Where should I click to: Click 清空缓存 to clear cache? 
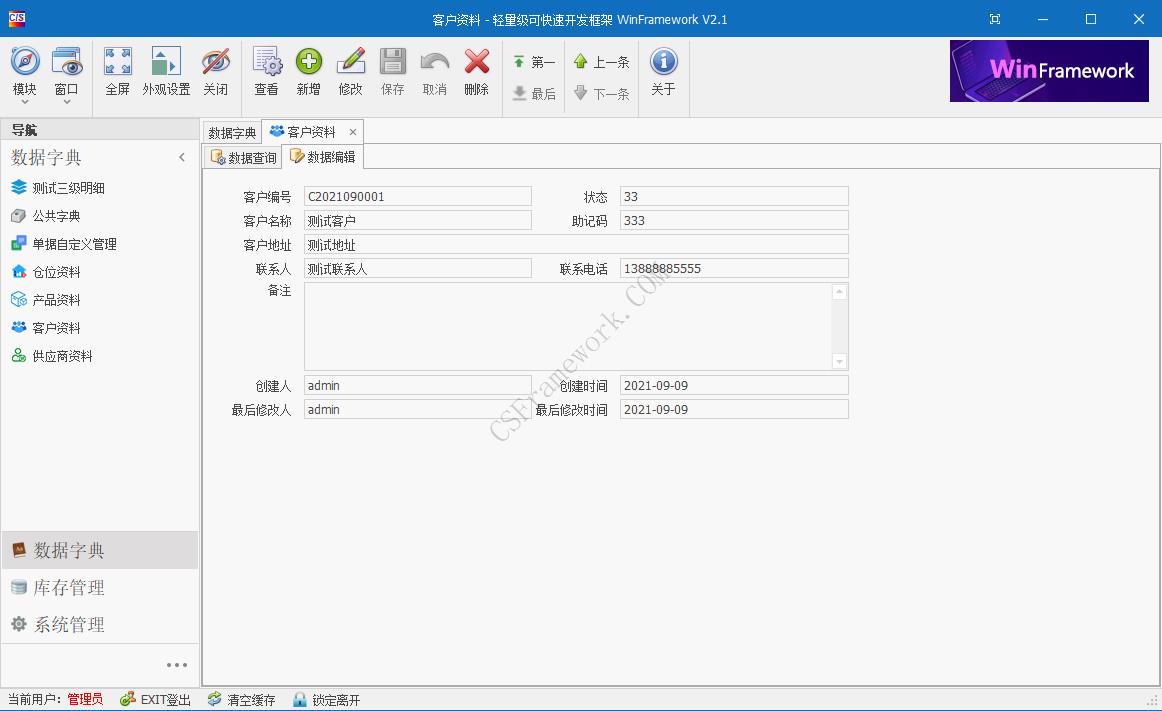(x=240, y=699)
